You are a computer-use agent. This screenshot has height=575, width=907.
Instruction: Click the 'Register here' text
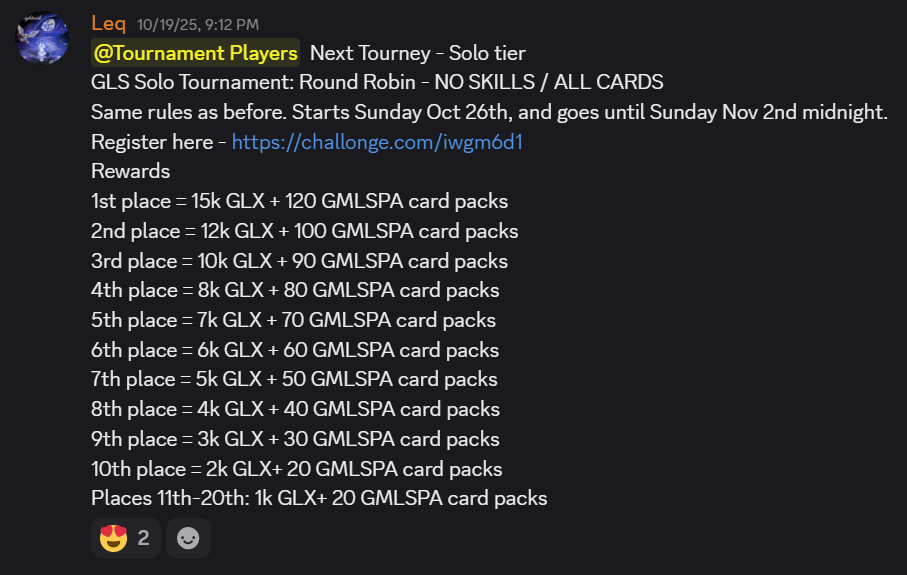151,142
